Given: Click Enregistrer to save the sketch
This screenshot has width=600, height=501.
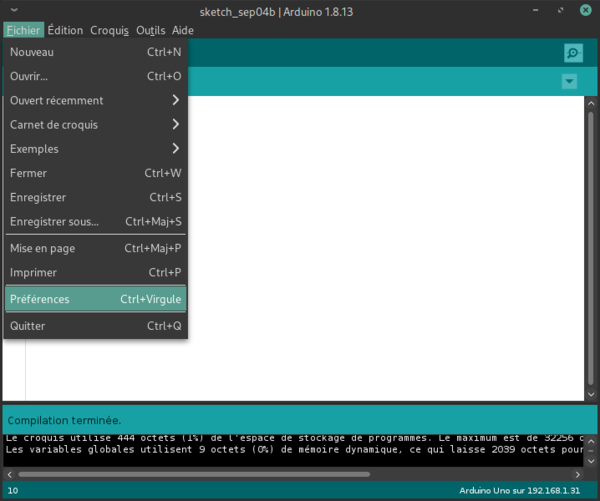Looking at the screenshot, I should (x=96, y=197).
